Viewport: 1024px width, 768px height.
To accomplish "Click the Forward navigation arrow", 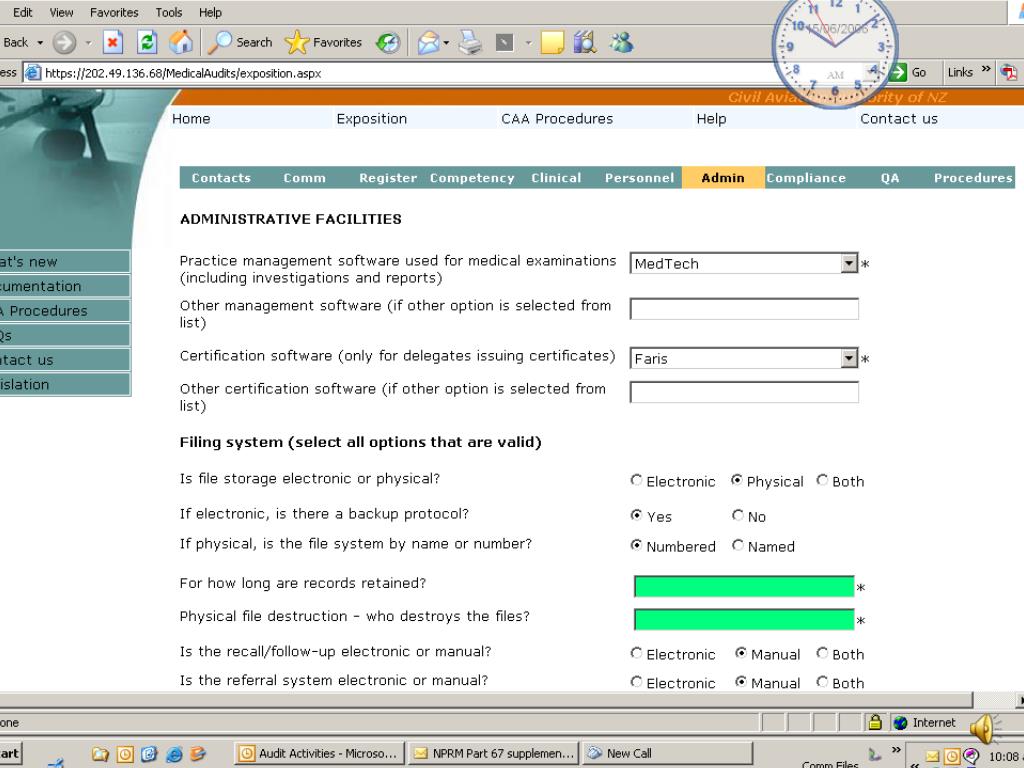I will click(64, 43).
